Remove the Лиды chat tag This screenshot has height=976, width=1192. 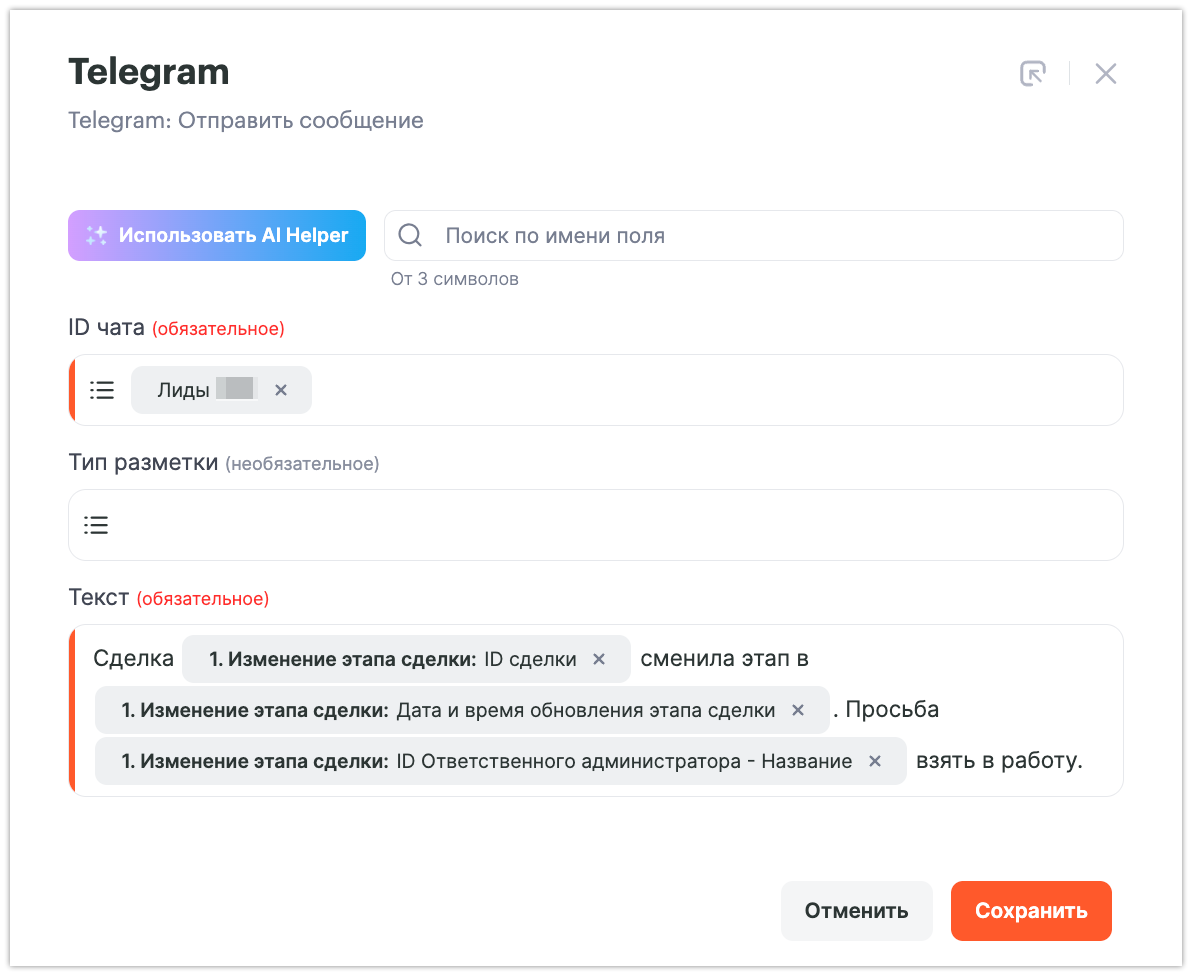click(281, 390)
